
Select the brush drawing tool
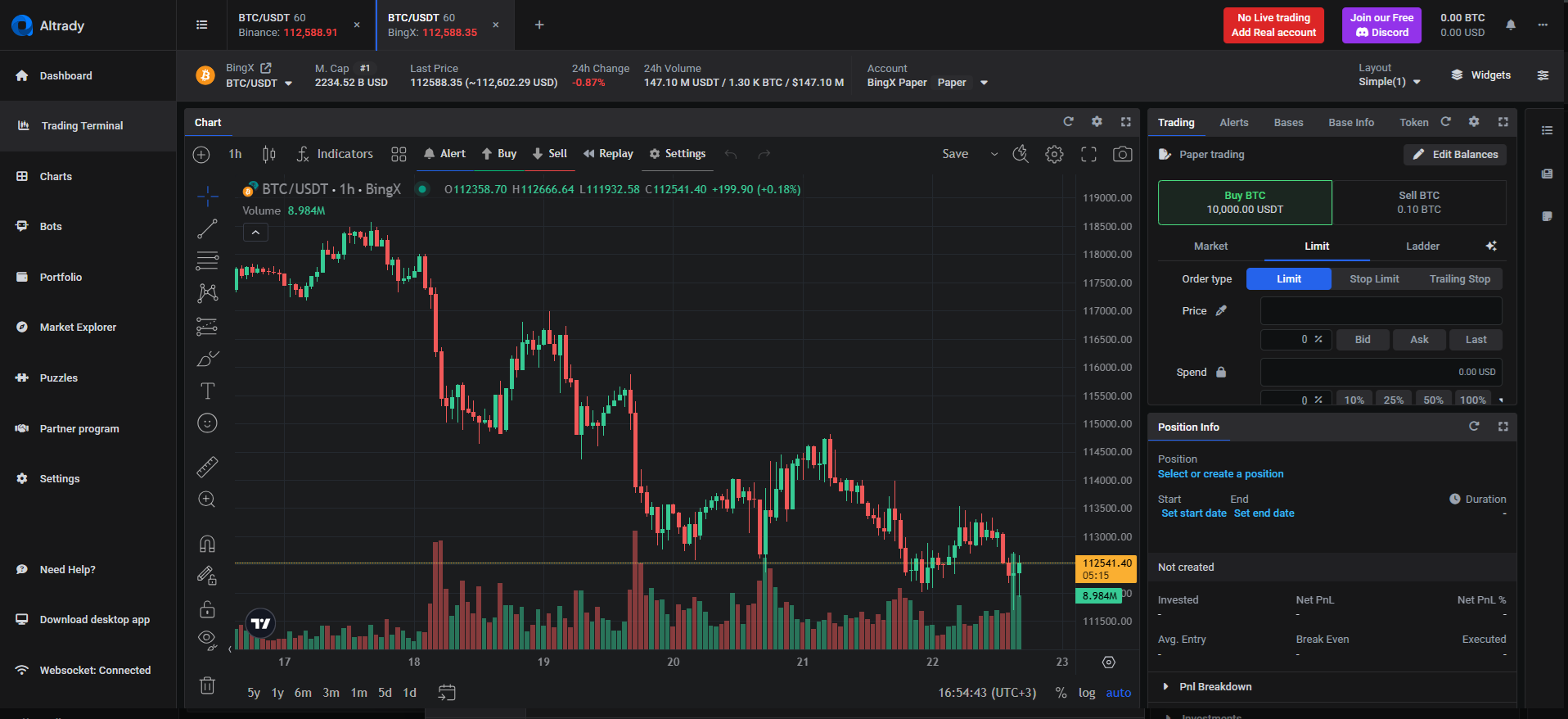coord(207,359)
